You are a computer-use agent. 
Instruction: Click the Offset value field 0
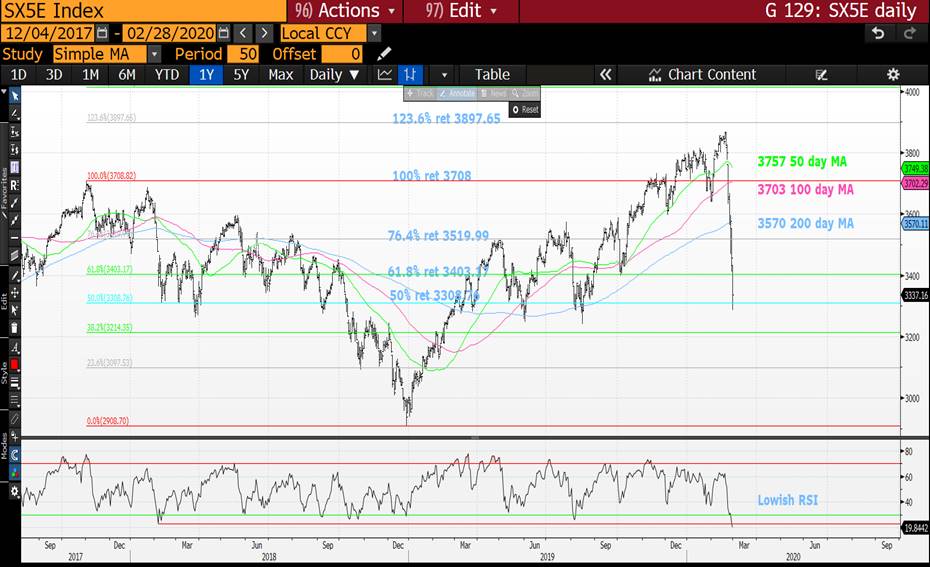pos(342,54)
